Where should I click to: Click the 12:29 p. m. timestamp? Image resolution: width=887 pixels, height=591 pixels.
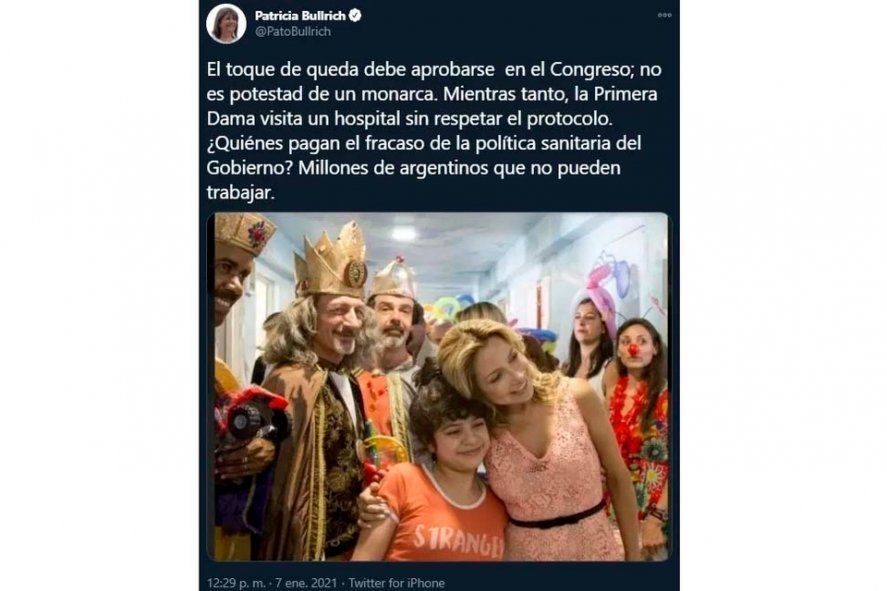236,583
